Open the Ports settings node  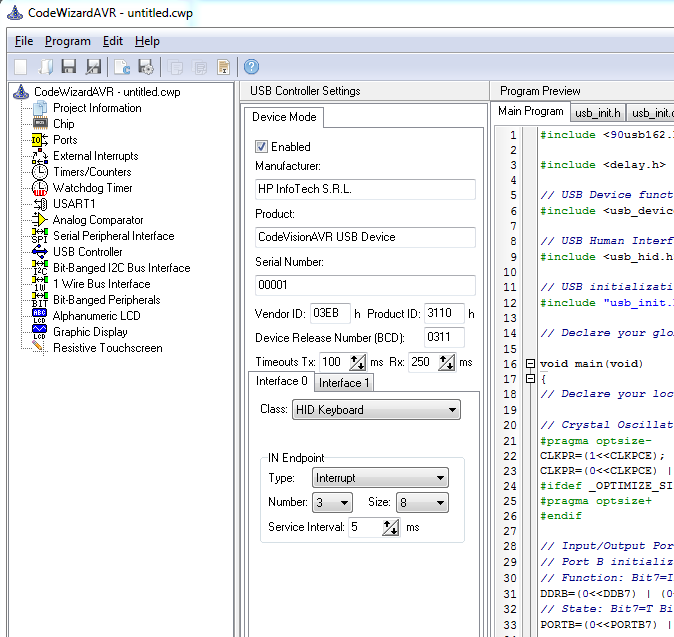point(65,140)
